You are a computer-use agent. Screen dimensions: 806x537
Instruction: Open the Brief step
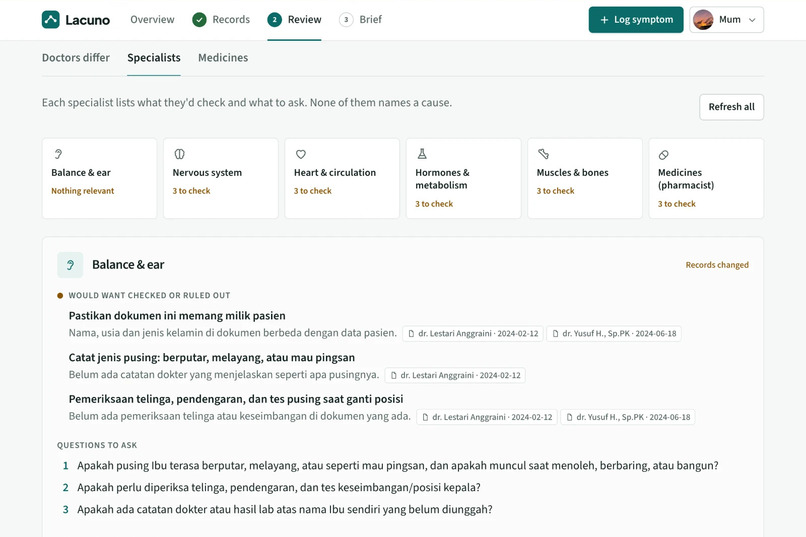click(x=360, y=20)
